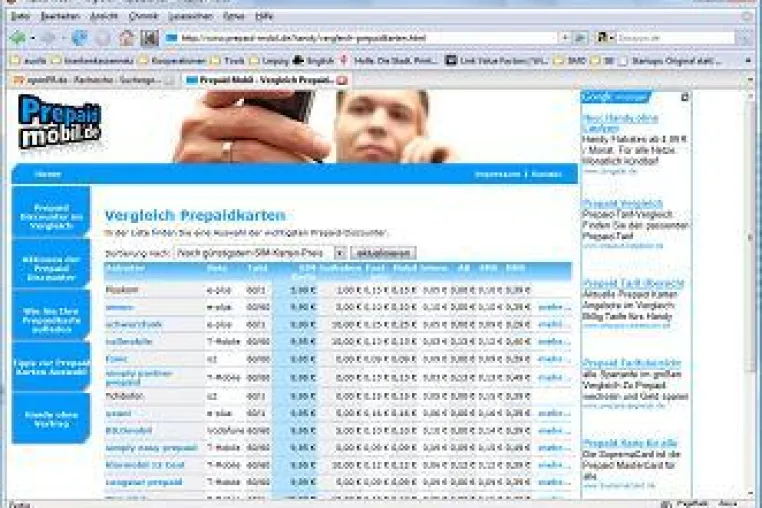This screenshot has width=762, height=508.
Task: Open the Chronik menu
Action: coord(143,16)
